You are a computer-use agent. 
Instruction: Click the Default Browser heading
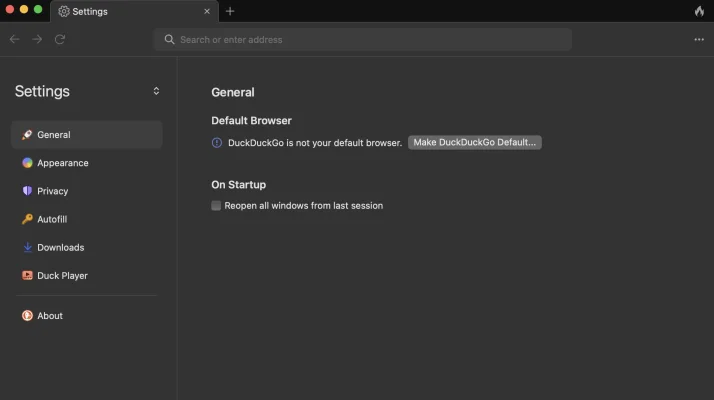(251, 121)
